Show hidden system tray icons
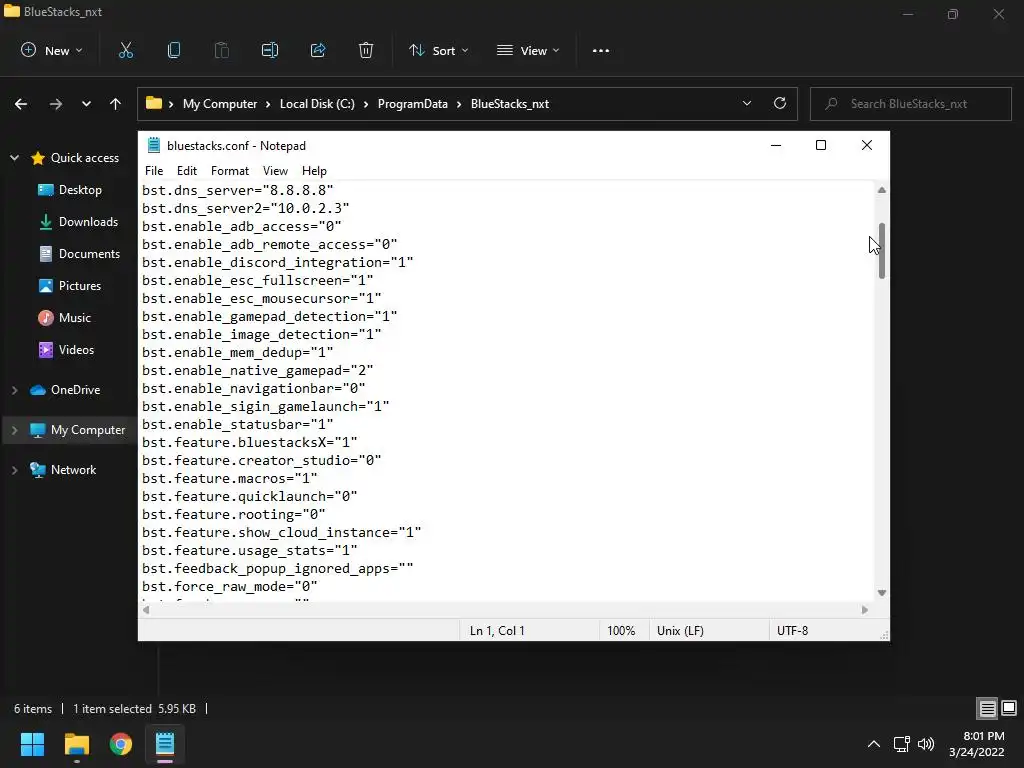Screen dimensions: 1024x768 point(874,744)
